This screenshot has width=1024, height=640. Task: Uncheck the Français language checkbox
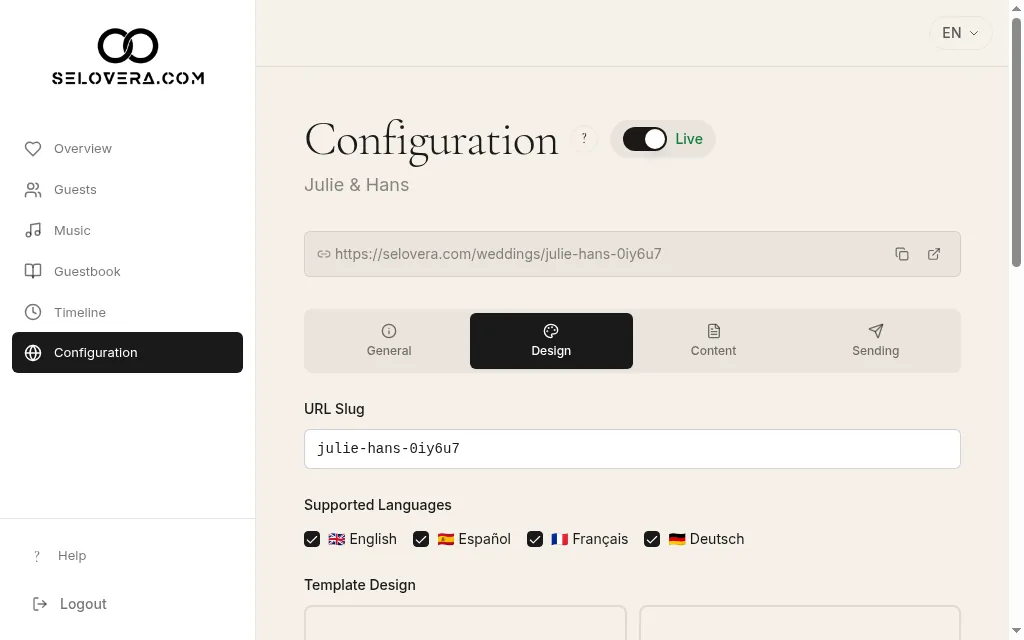[535, 539]
